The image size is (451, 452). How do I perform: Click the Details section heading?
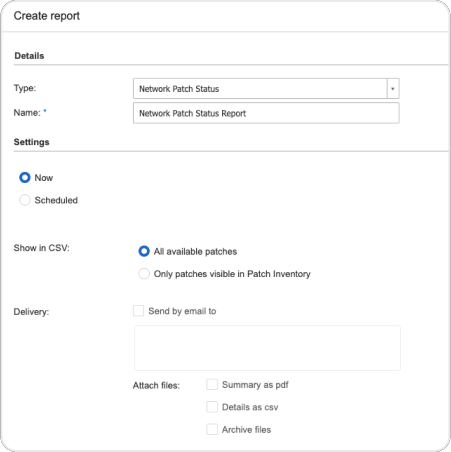click(29, 56)
